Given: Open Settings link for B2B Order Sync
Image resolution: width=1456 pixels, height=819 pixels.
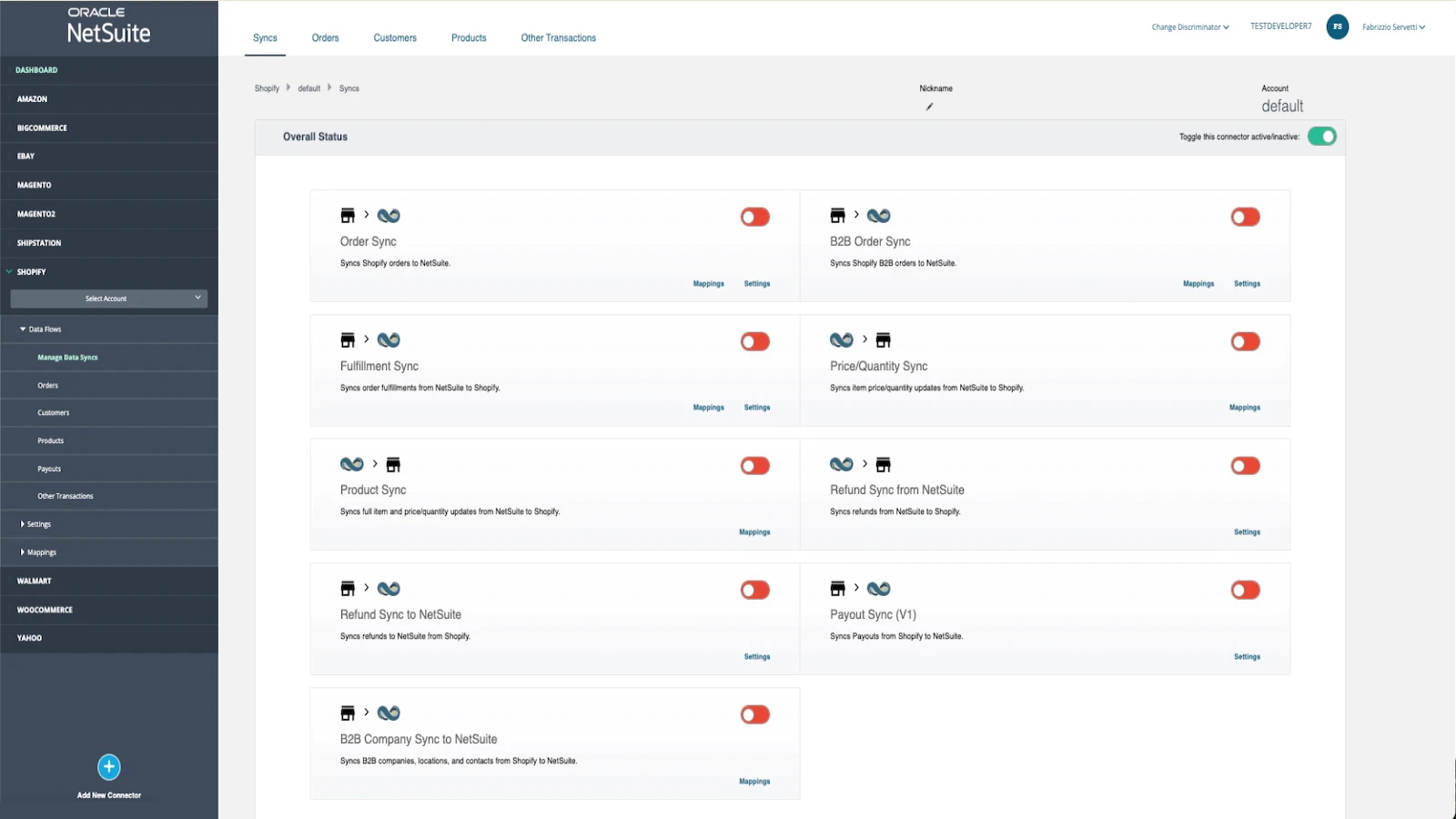Looking at the screenshot, I should coord(1247,284).
